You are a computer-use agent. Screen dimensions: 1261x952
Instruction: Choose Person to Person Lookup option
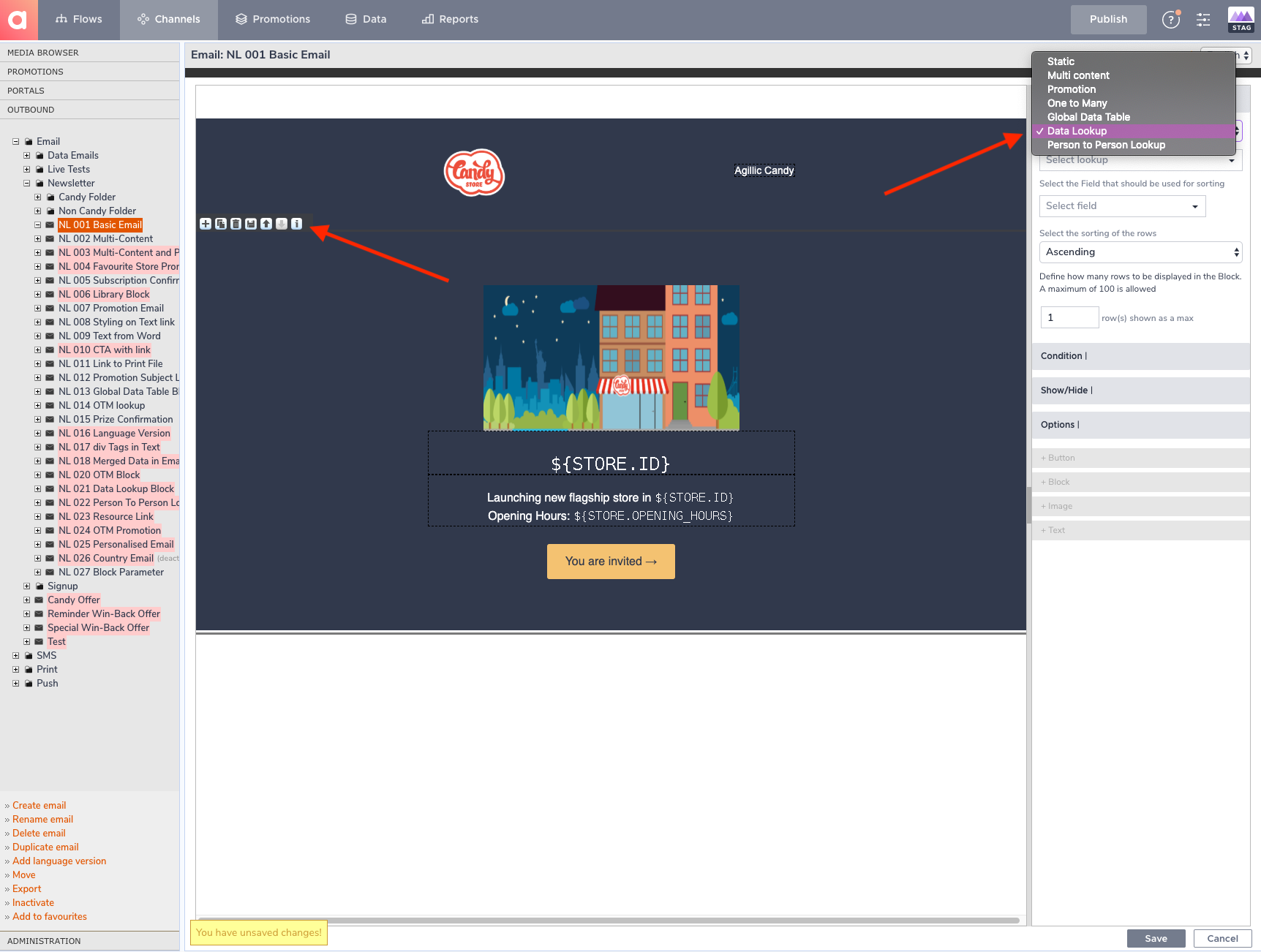(x=1134, y=145)
